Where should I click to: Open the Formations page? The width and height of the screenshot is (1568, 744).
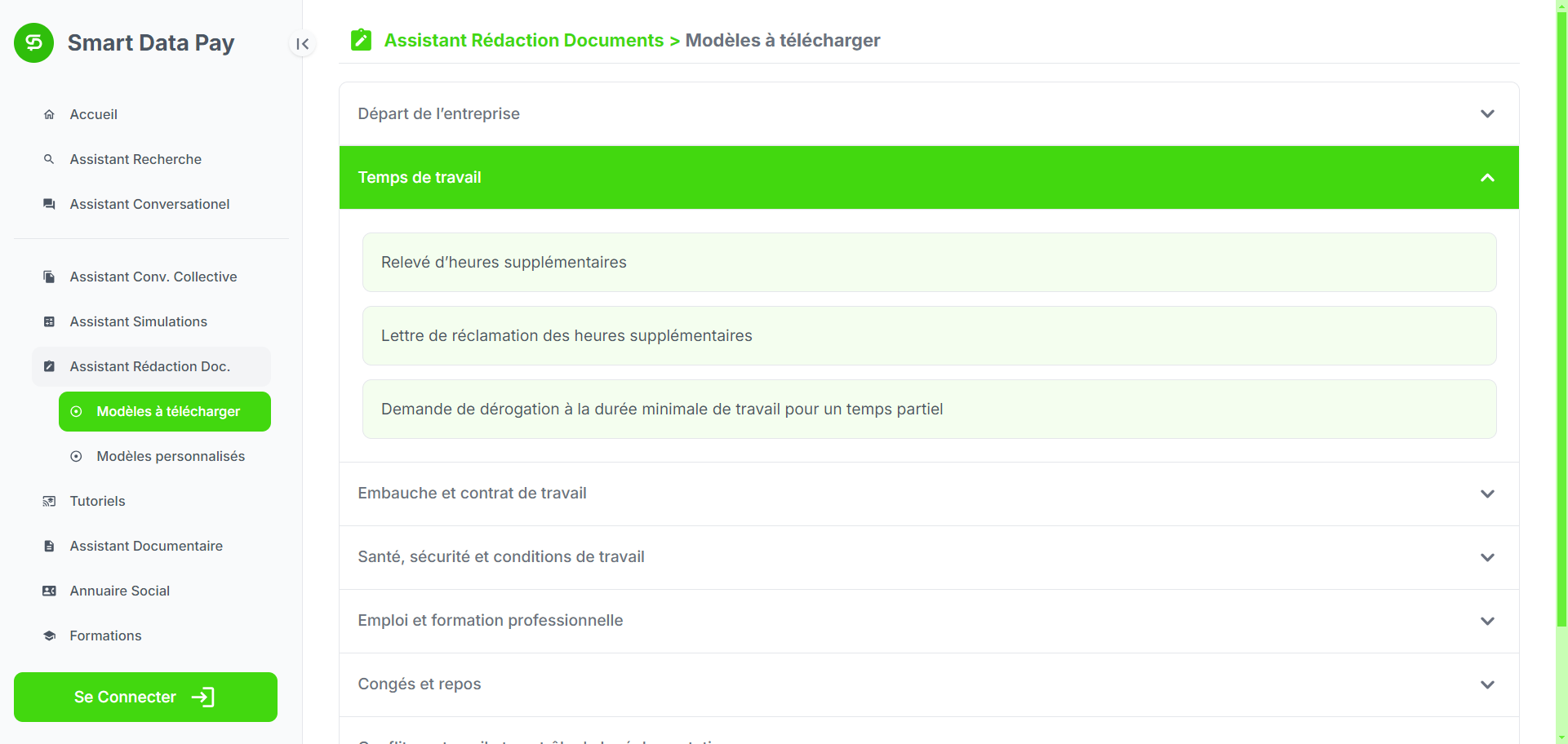[x=151, y=635]
